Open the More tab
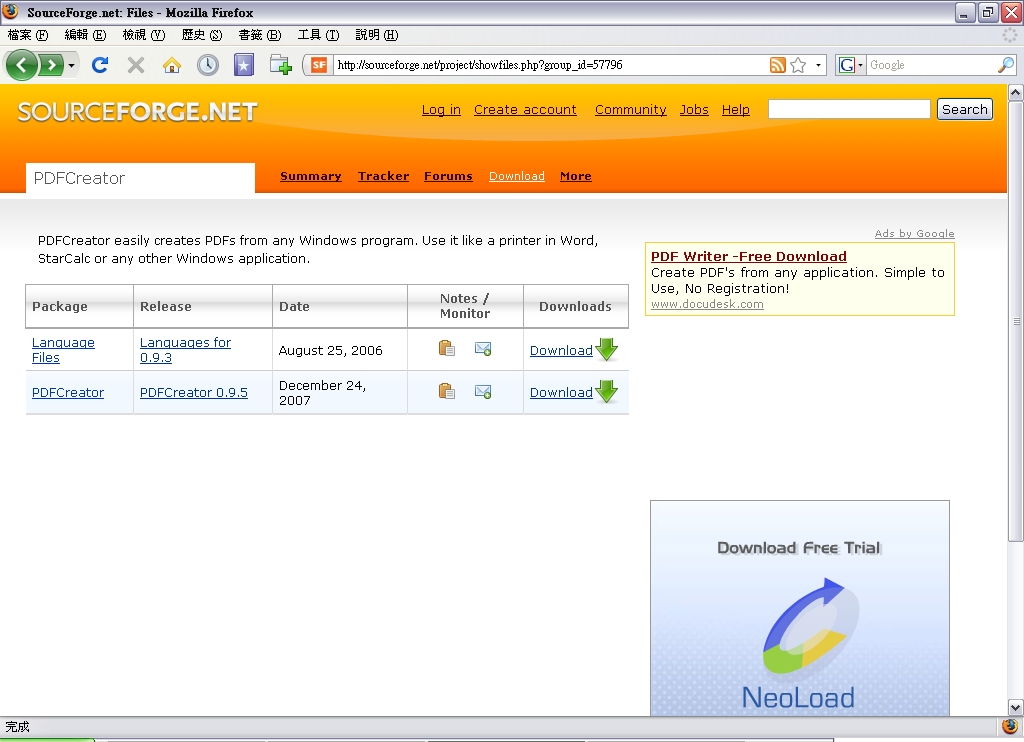Viewport: 1024px width, 742px height. 575,176
